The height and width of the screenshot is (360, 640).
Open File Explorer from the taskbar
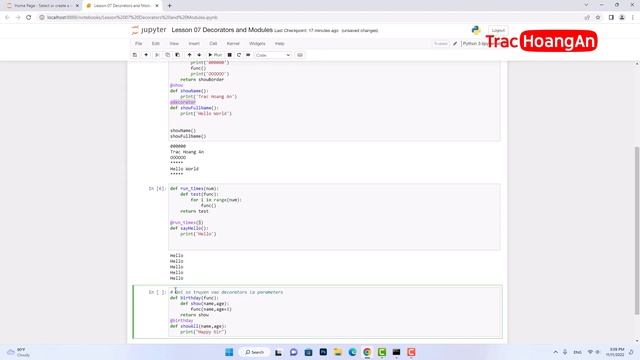click(338, 352)
